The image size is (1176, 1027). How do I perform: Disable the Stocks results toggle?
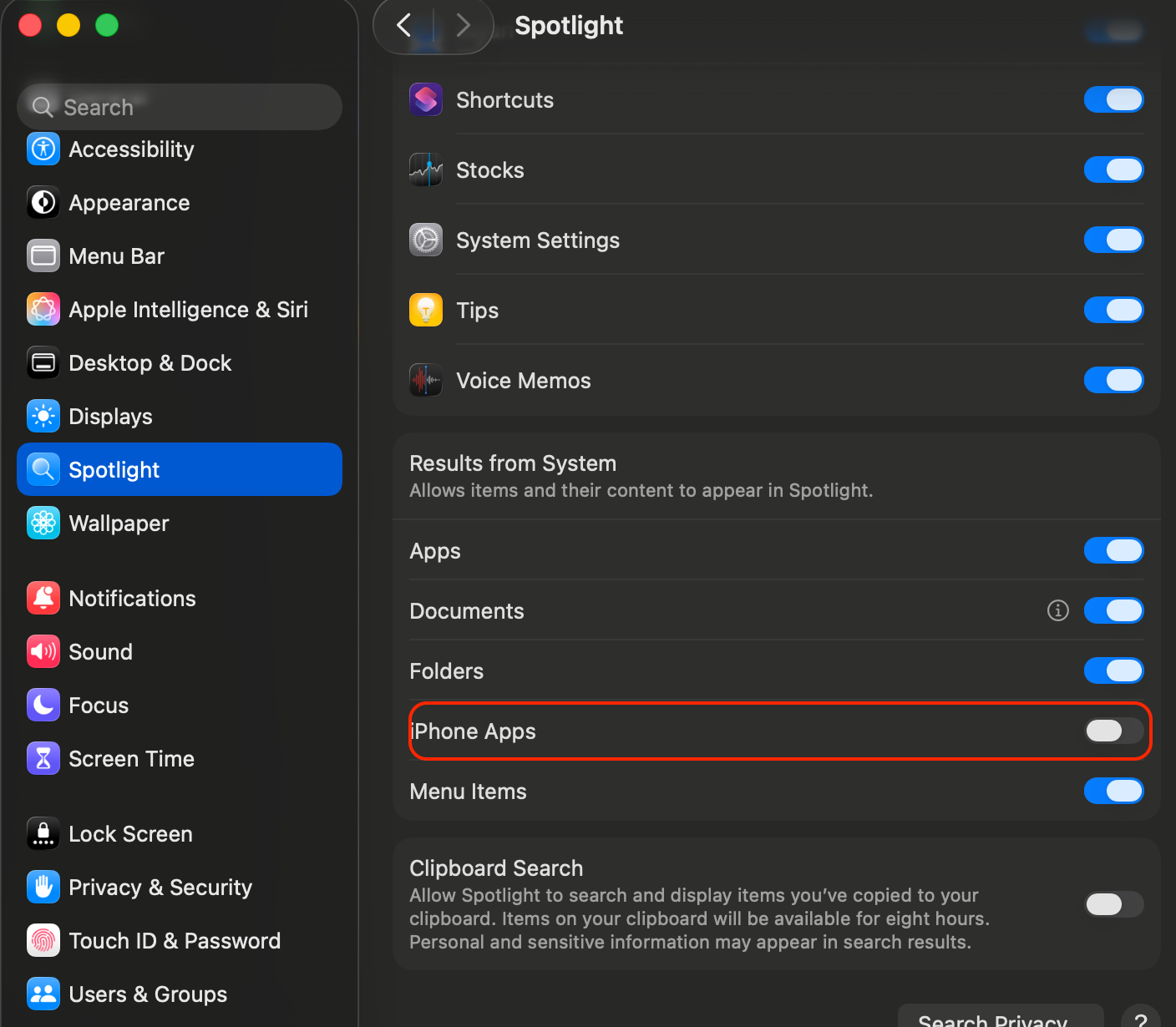pos(1113,170)
